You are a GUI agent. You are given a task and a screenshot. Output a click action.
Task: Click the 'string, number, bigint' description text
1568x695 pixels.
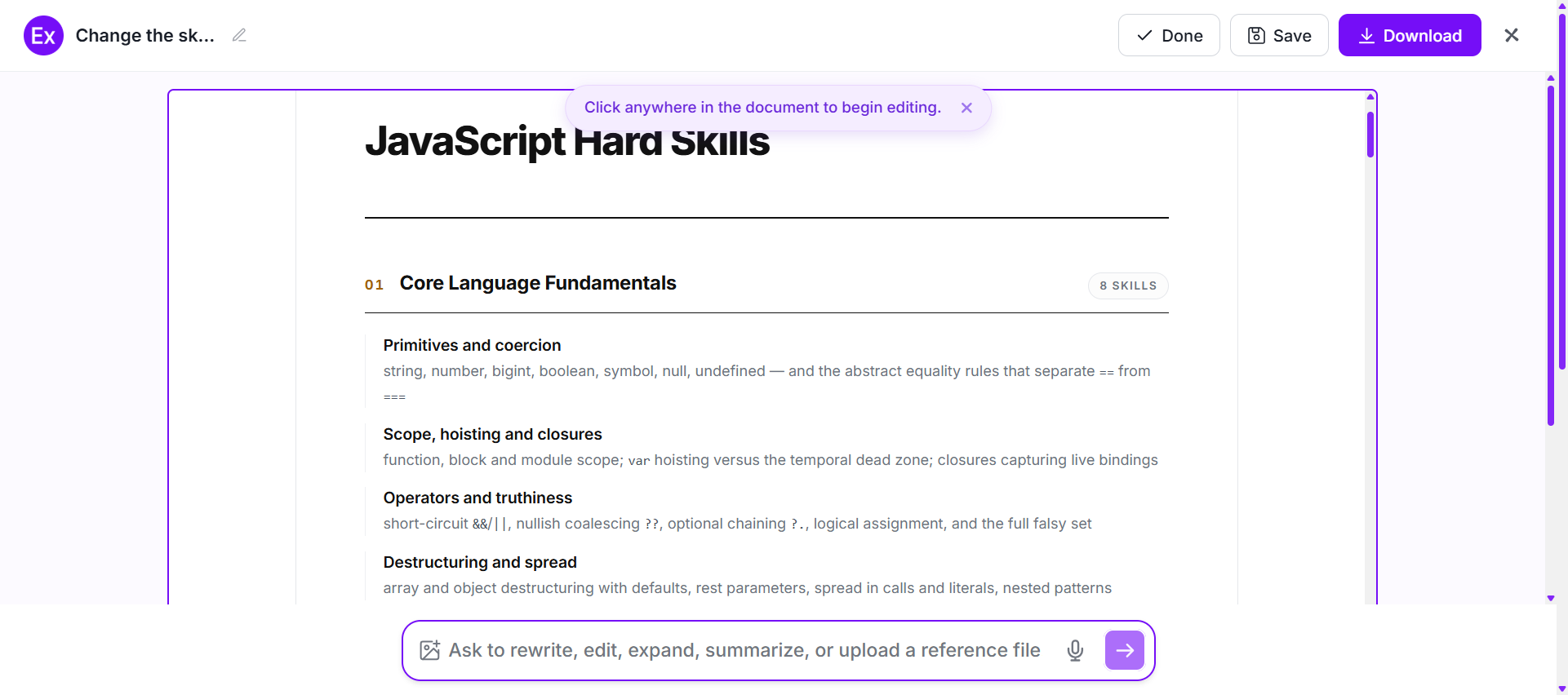pyautogui.click(x=767, y=383)
